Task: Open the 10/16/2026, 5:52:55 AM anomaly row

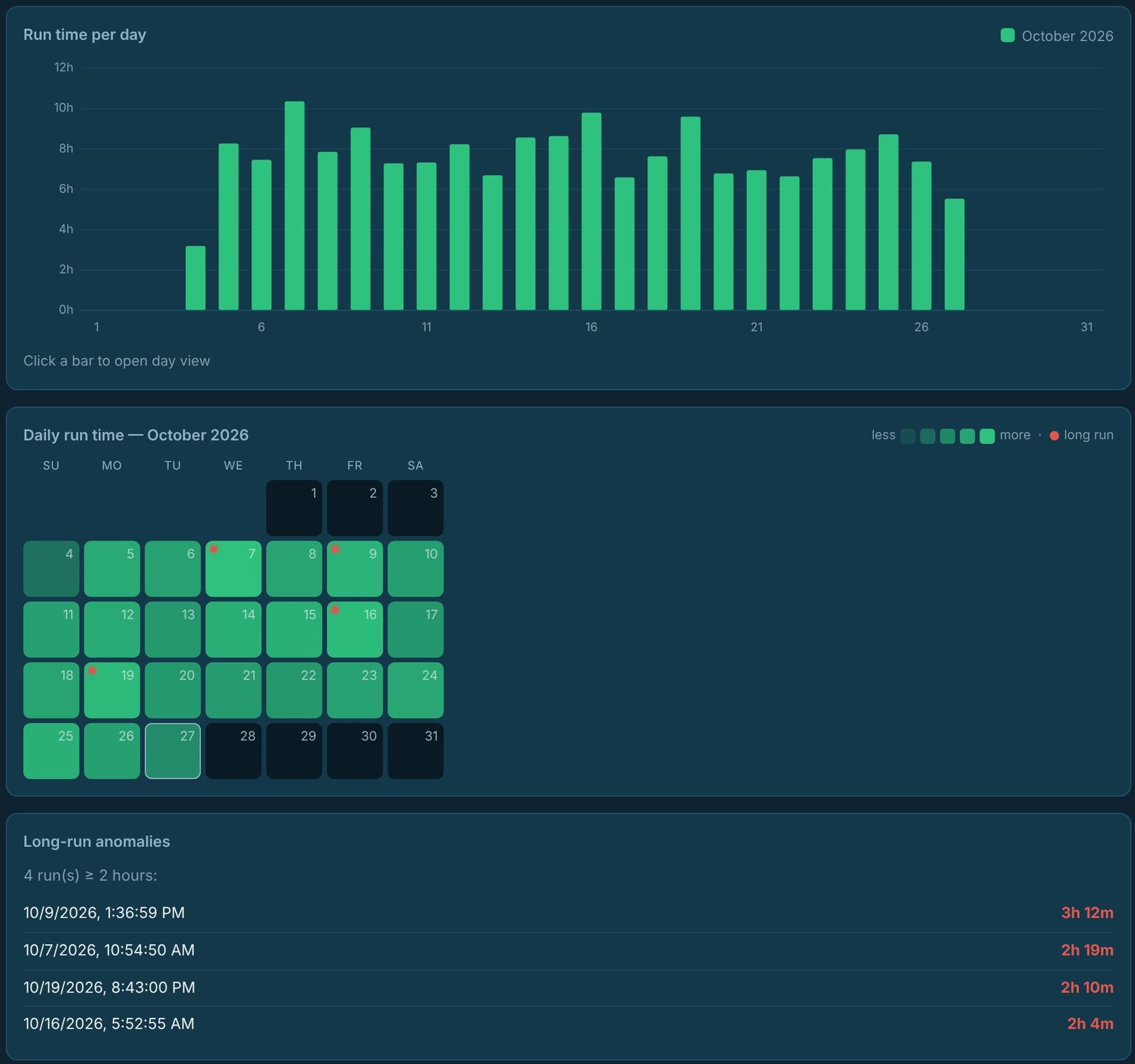Action: pos(568,1024)
